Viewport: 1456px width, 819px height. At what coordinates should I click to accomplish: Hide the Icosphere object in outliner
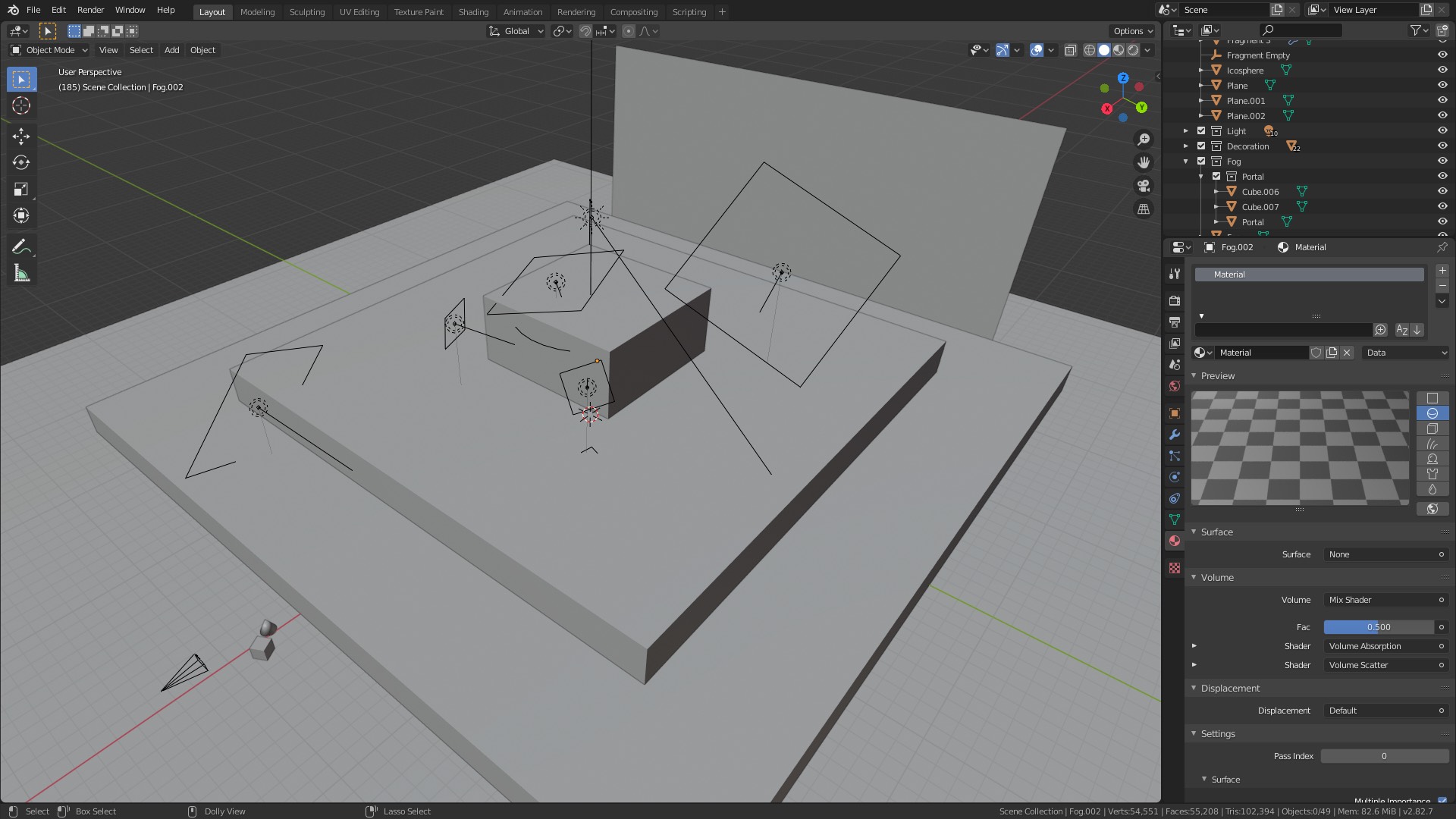tap(1442, 70)
